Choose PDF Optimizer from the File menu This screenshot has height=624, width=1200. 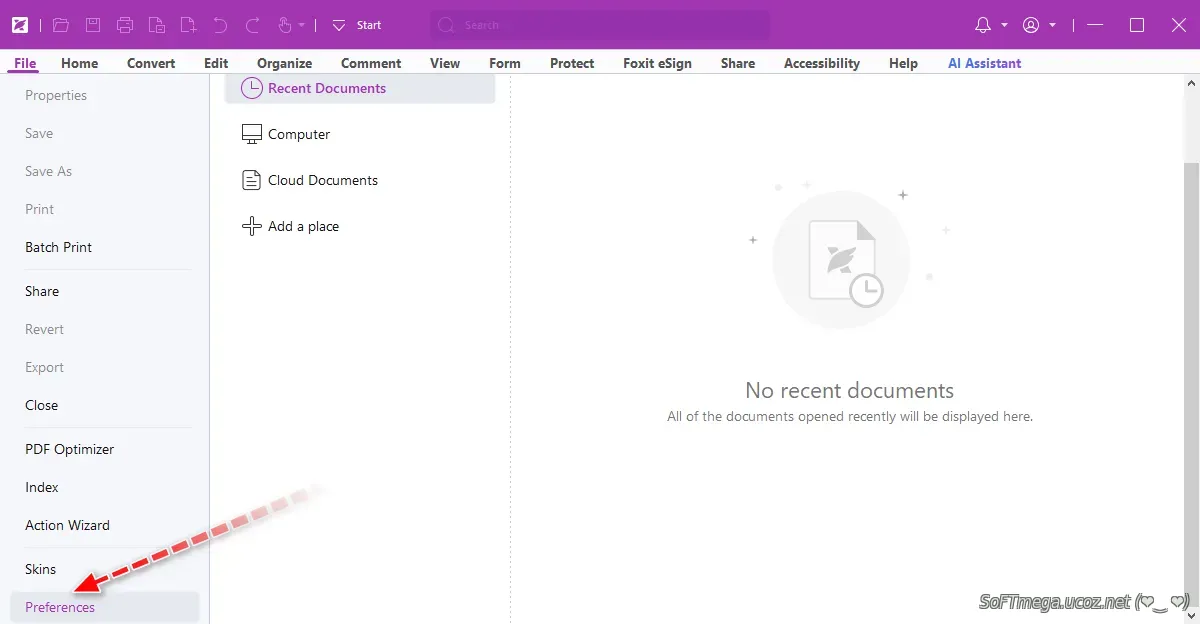click(69, 449)
